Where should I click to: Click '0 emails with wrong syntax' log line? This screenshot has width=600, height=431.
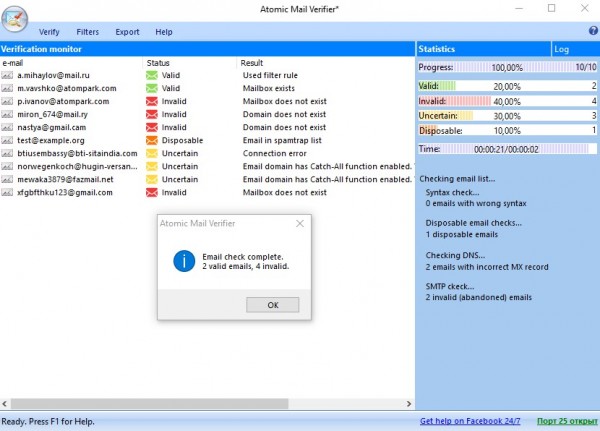476,203
